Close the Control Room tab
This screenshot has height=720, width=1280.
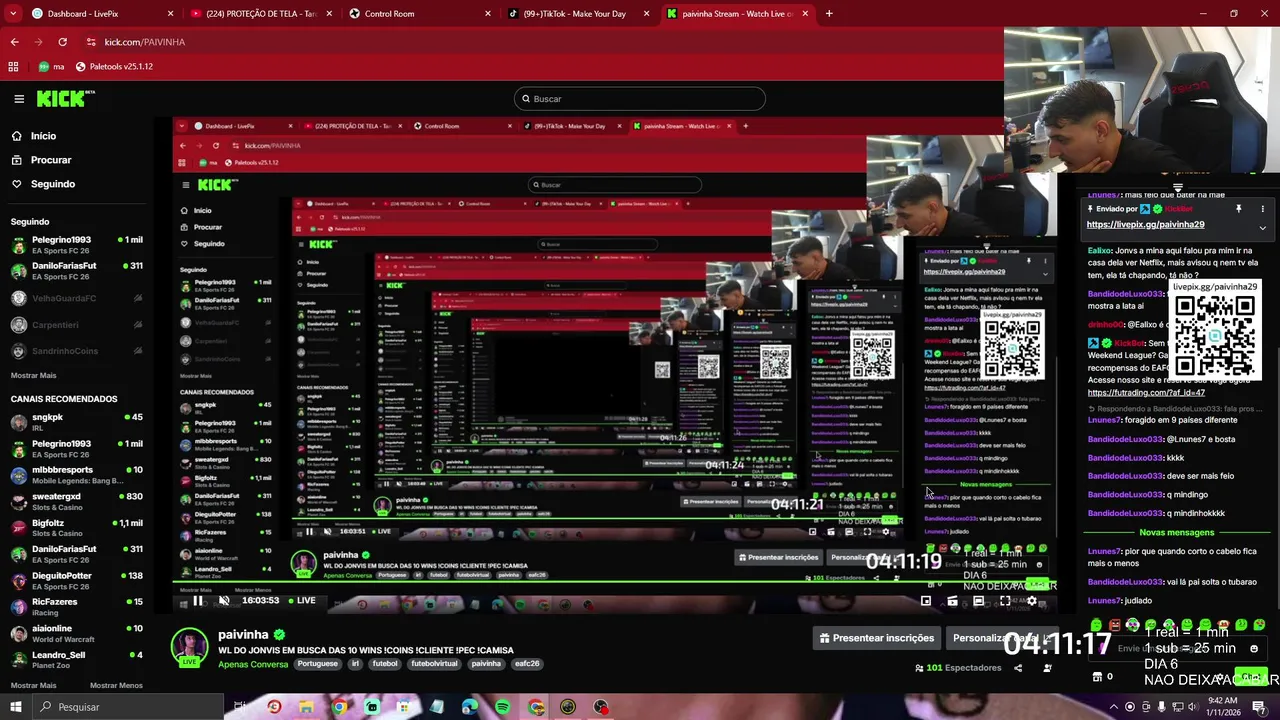pyautogui.click(x=488, y=14)
